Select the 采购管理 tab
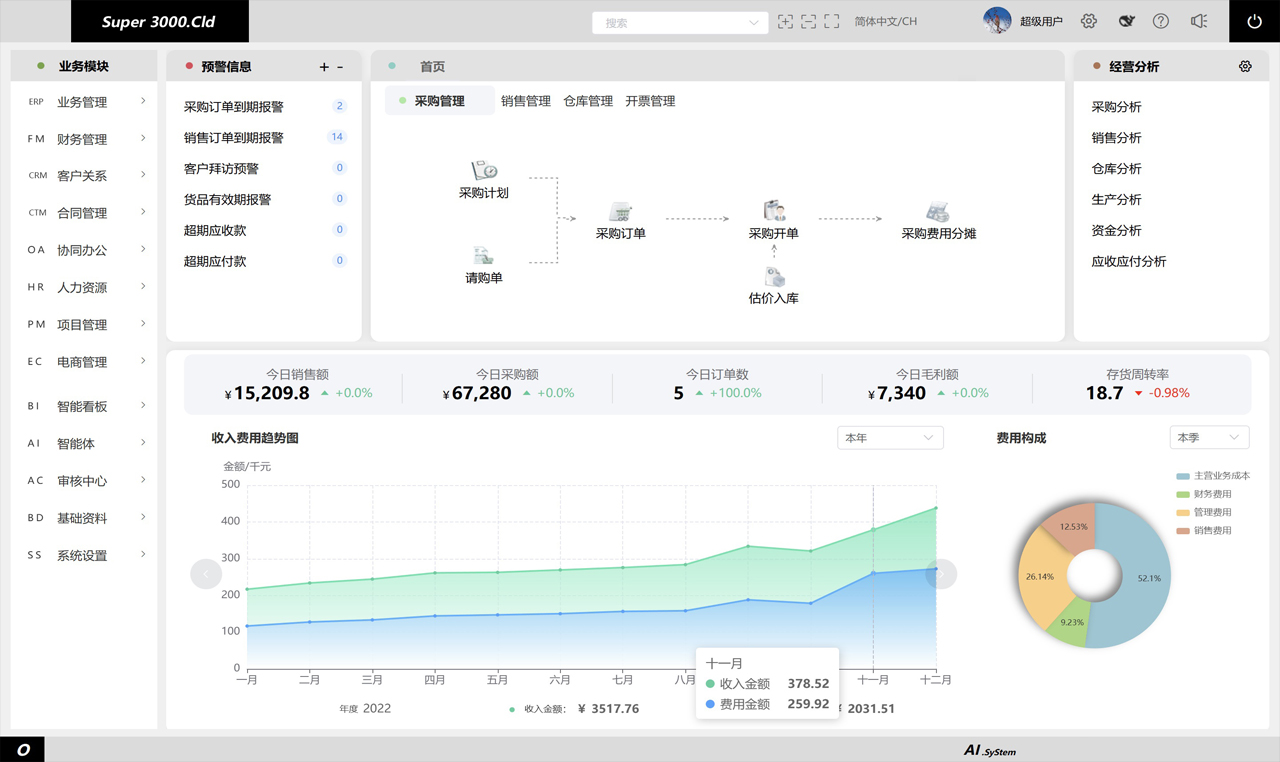1280x762 pixels. coord(439,101)
